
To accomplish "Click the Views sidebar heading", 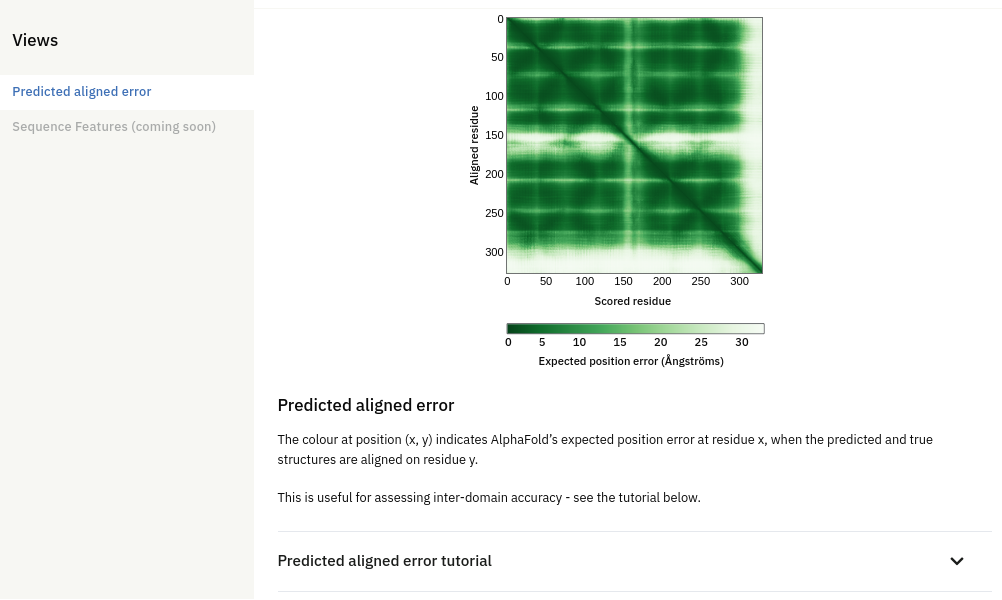I will 35,40.
